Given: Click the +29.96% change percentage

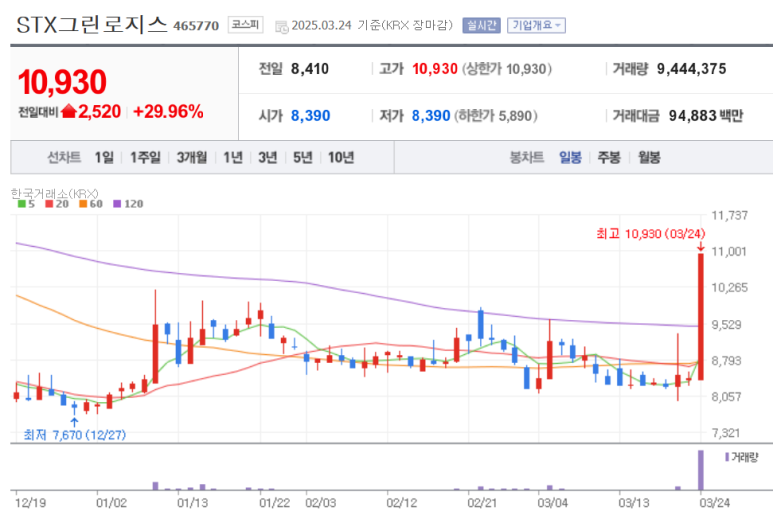Looking at the screenshot, I should tap(168, 111).
